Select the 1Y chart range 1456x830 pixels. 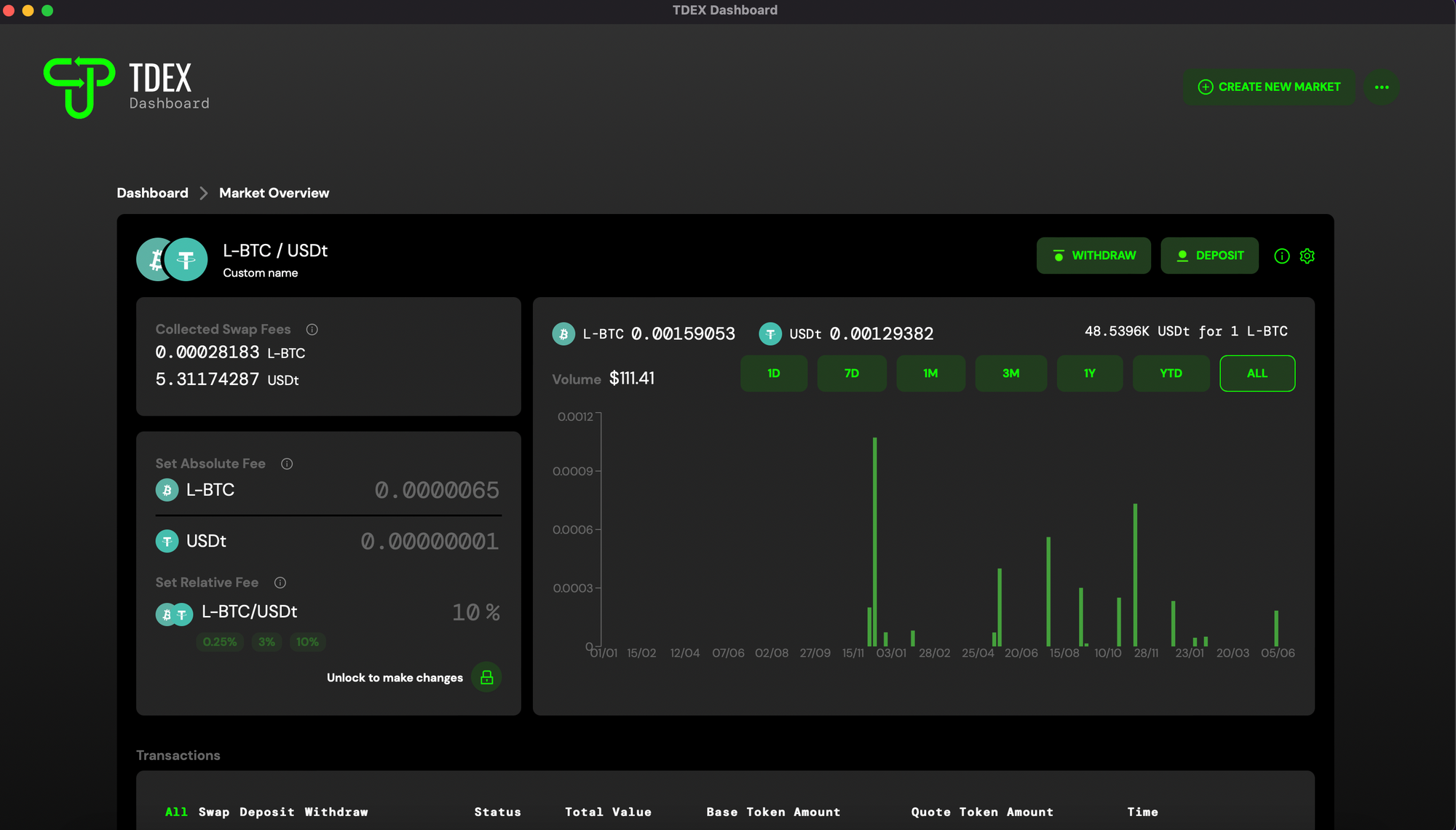(1090, 373)
